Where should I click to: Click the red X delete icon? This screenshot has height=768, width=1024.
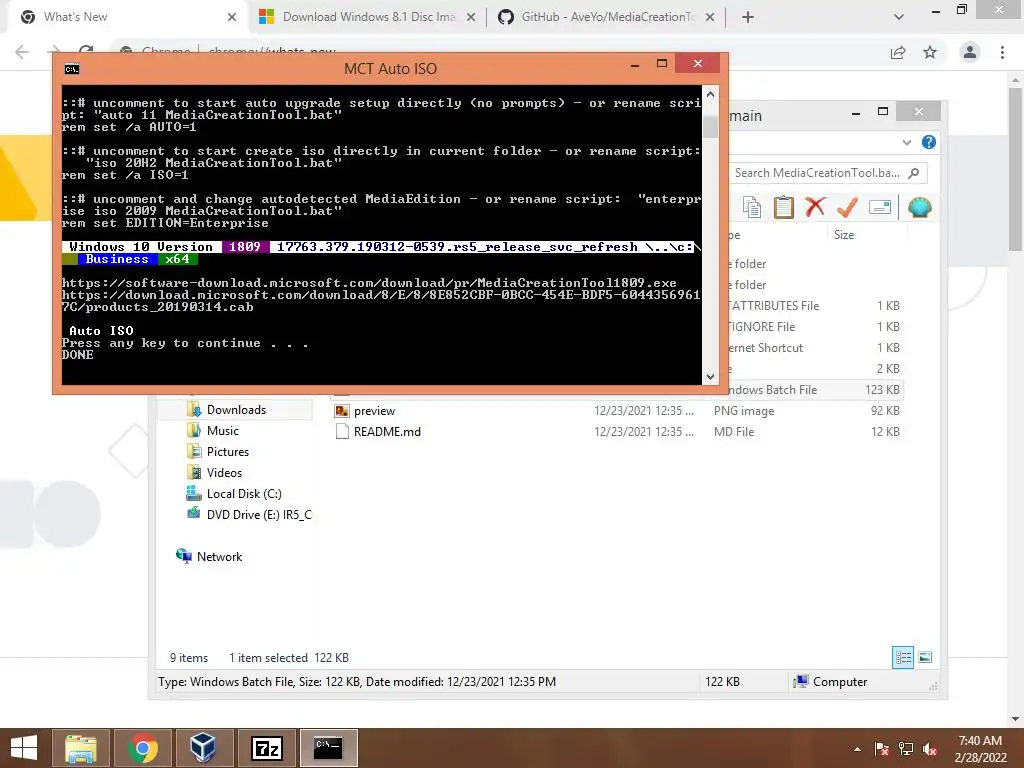[815, 208]
